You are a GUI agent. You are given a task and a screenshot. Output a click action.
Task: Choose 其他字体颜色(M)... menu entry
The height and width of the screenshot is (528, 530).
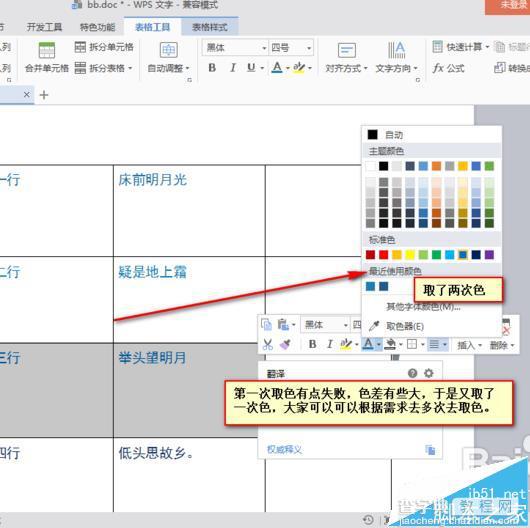[423, 307]
